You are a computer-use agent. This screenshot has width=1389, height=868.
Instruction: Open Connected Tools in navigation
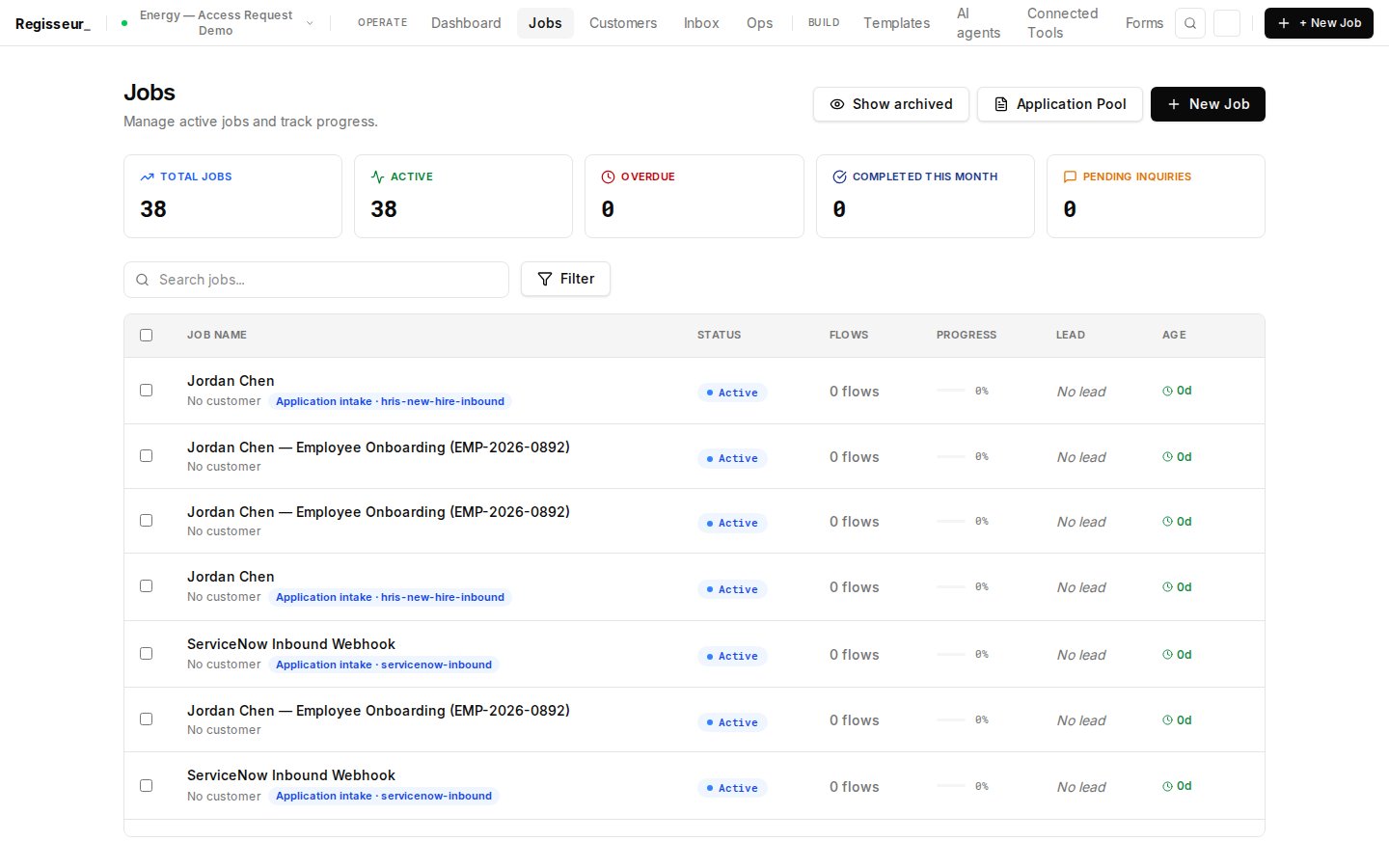pyautogui.click(x=1062, y=23)
